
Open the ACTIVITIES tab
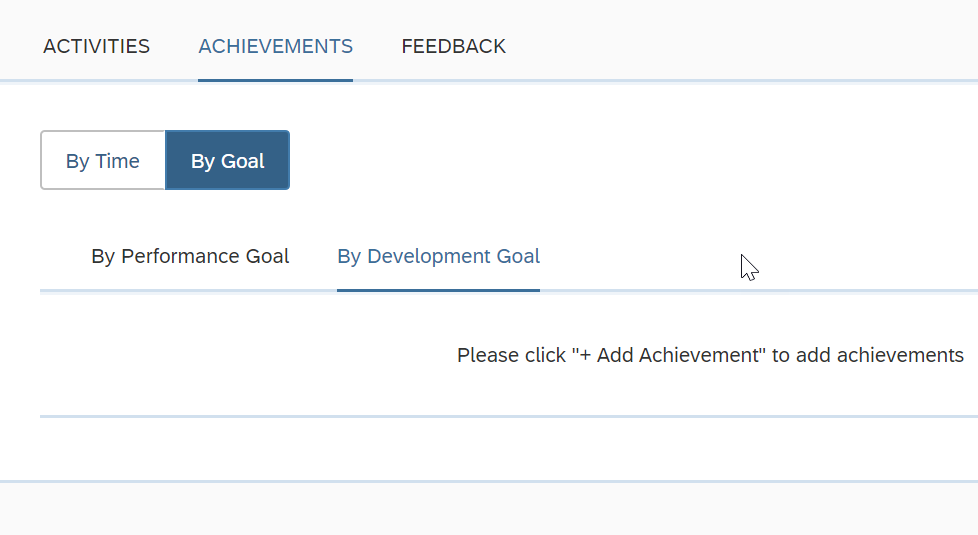point(96,46)
